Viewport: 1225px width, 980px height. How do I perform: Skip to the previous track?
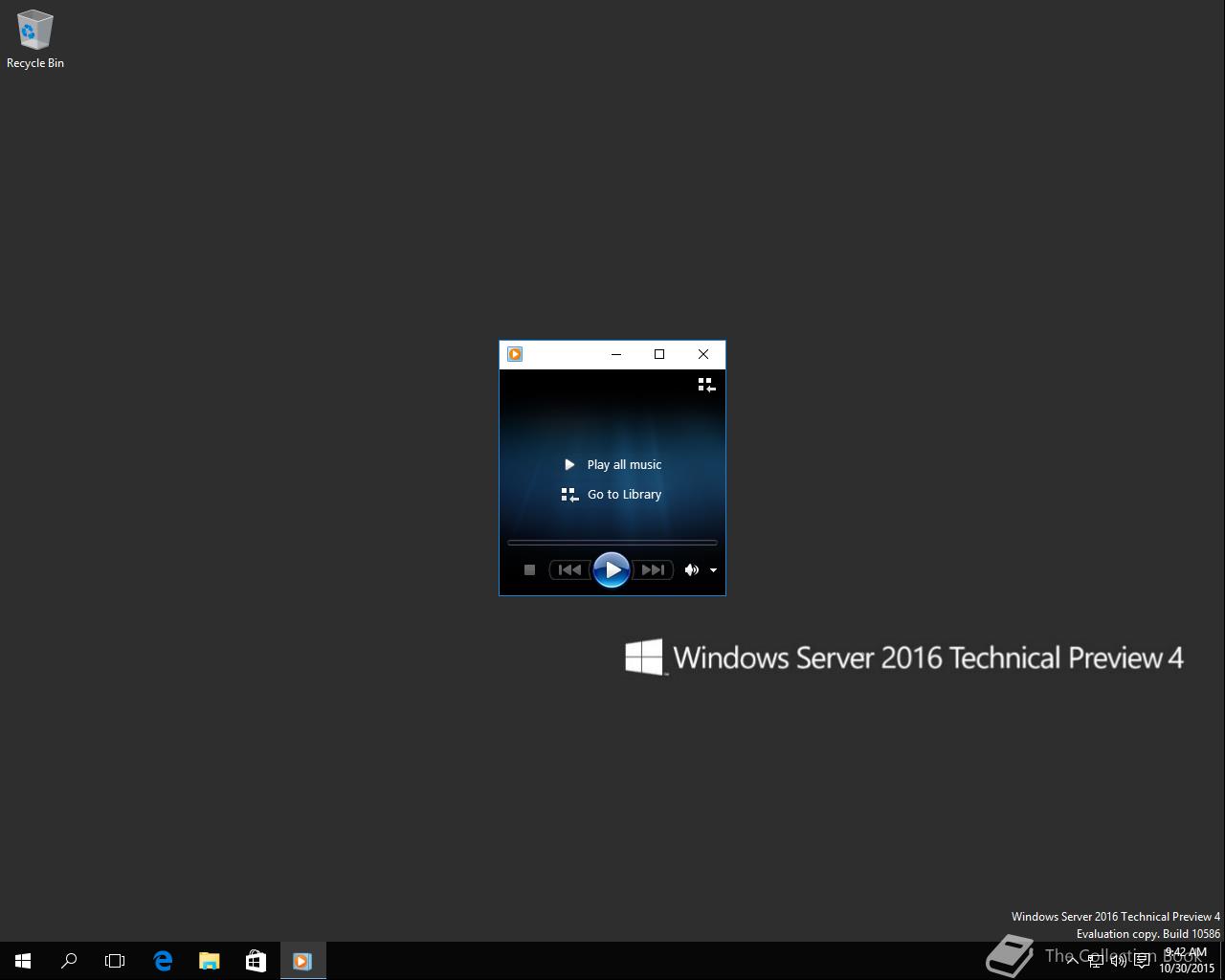570,569
